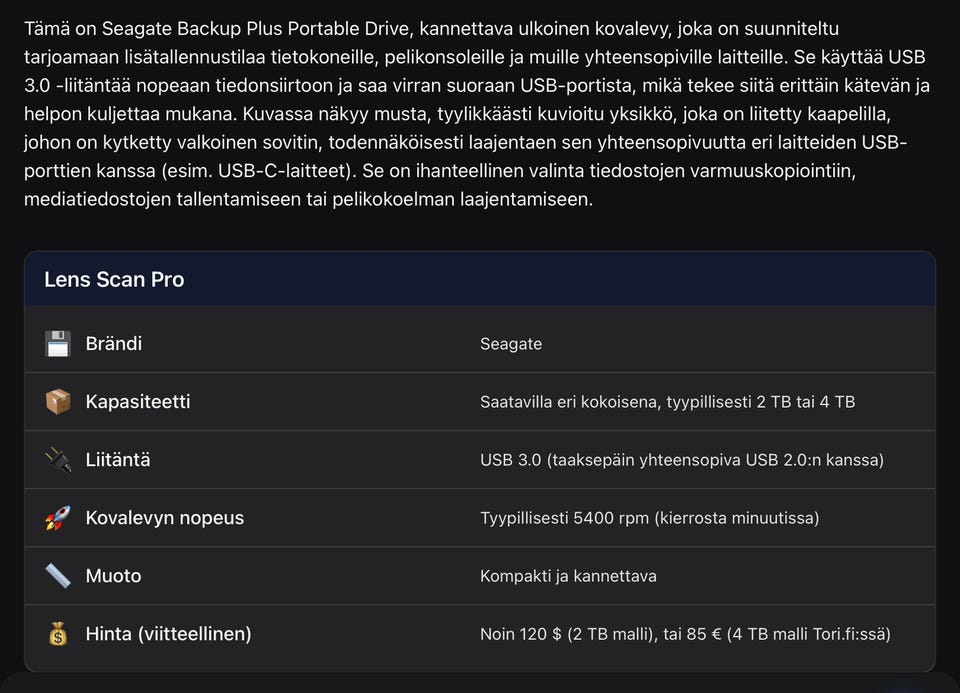The image size is (960, 693).
Task: Click the 2 TB tai 4 TB capacity value
Action: pyautogui.click(x=667, y=402)
